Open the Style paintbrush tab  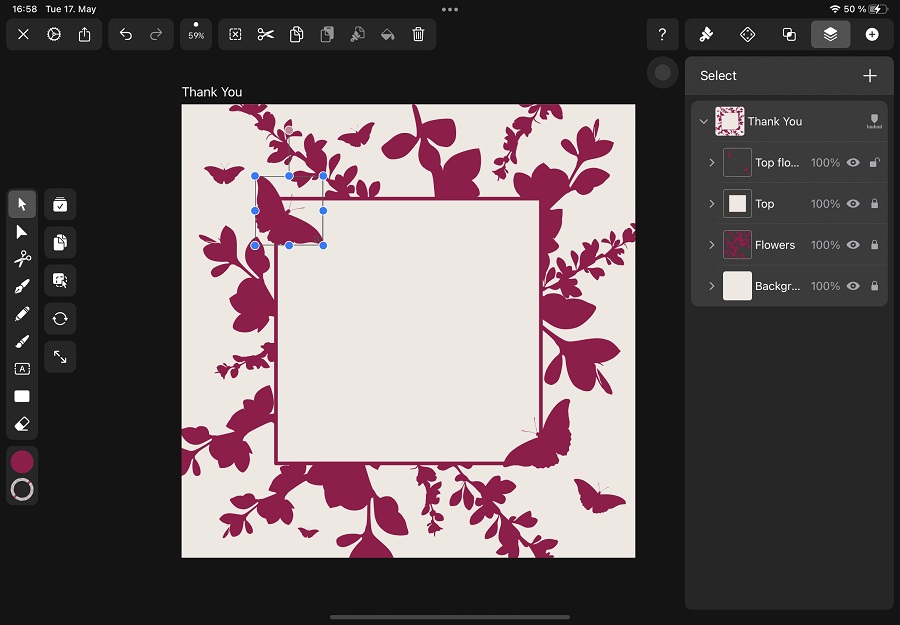[706, 34]
